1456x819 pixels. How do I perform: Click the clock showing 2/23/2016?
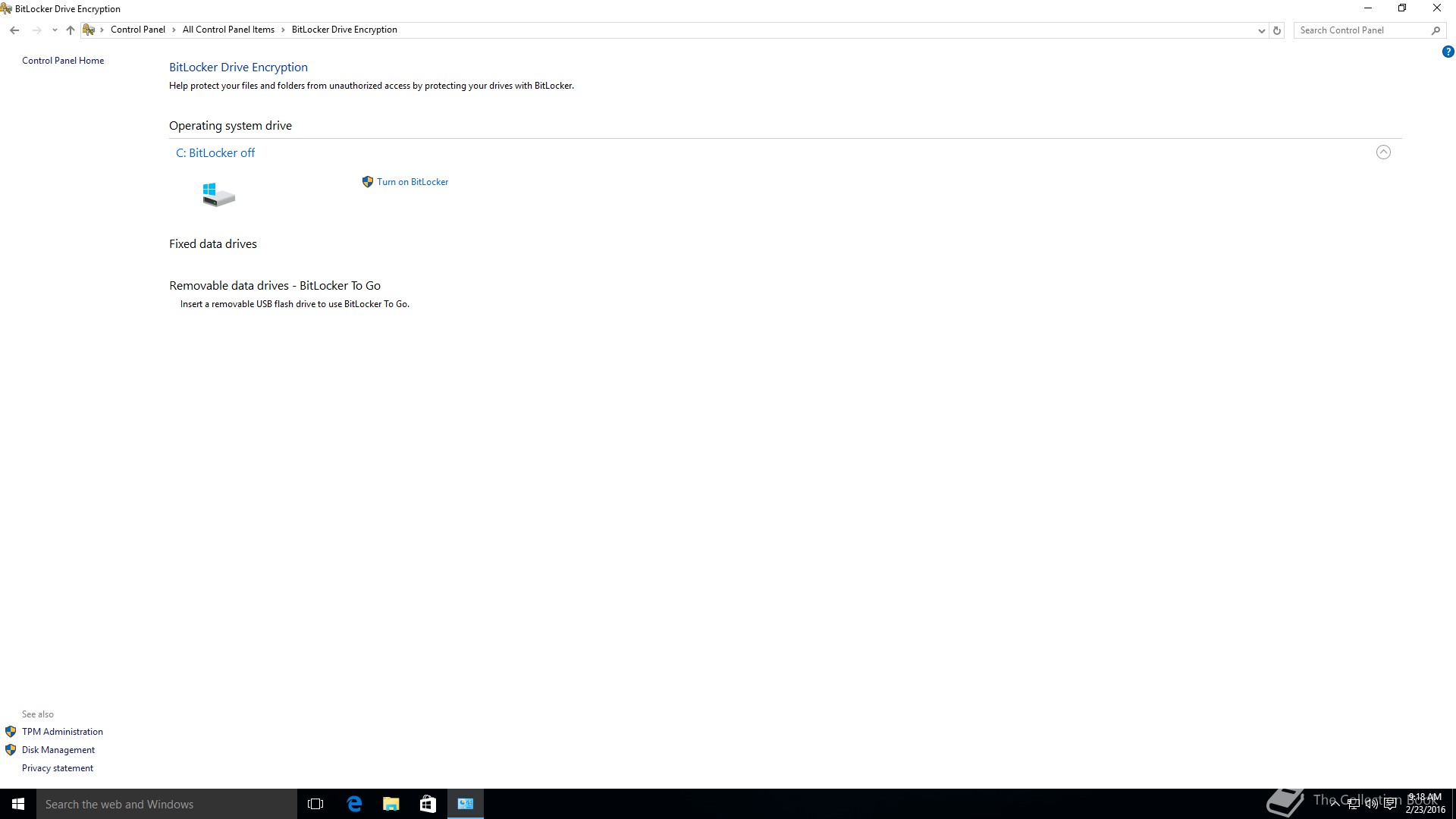[1425, 804]
